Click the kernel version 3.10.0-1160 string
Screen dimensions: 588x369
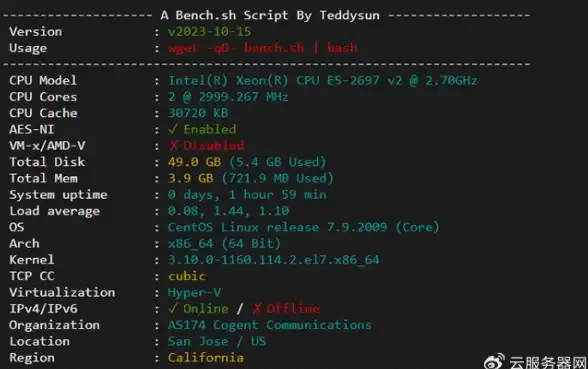(273, 260)
